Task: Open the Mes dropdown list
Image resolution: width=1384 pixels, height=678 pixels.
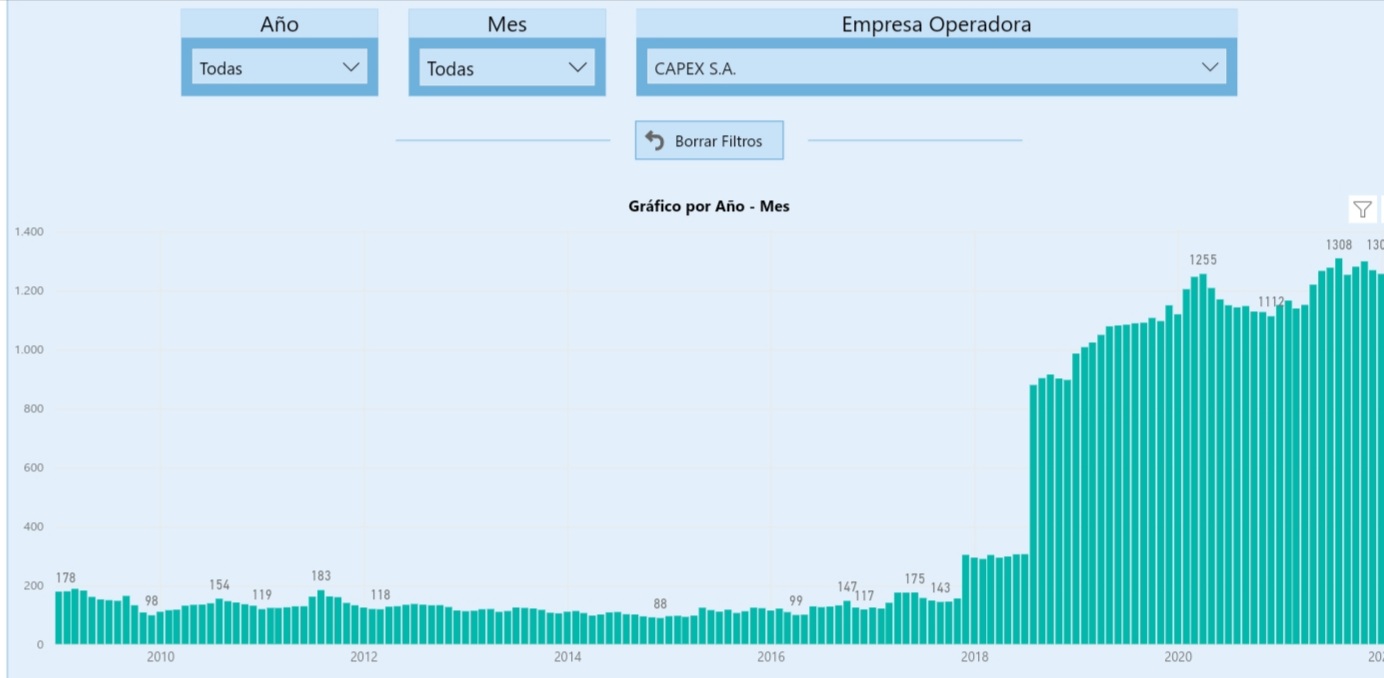Action: pyautogui.click(x=507, y=67)
